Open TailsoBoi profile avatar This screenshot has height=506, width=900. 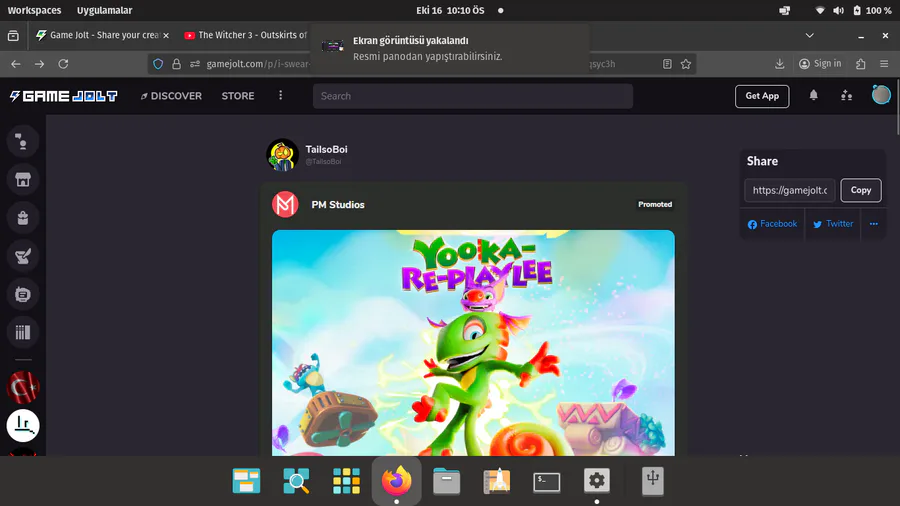pos(282,155)
